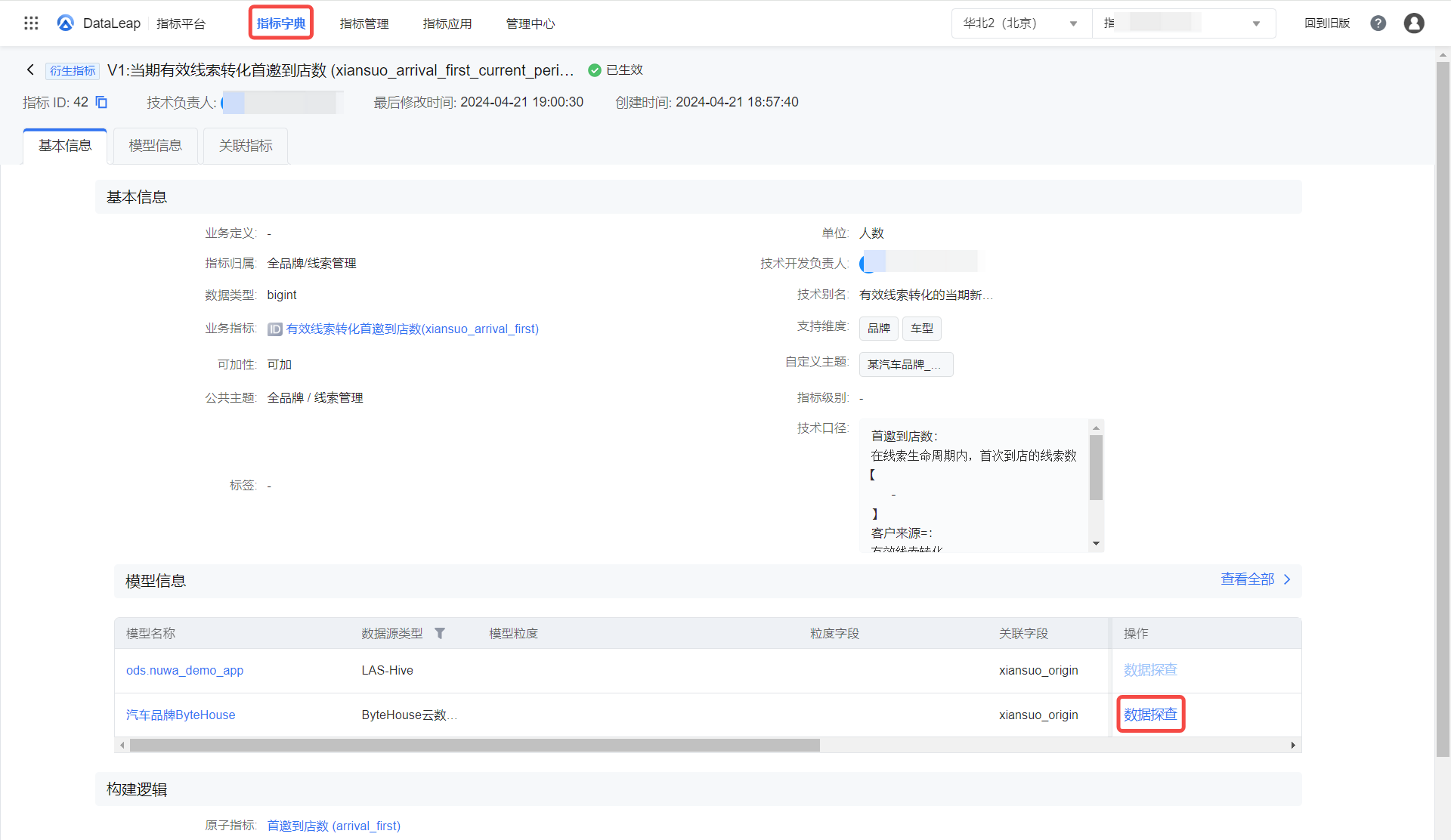Click the 全品牌/线索管理 indicator ownership value
The height and width of the screenshot is (840, 1451).
point(312,263)
